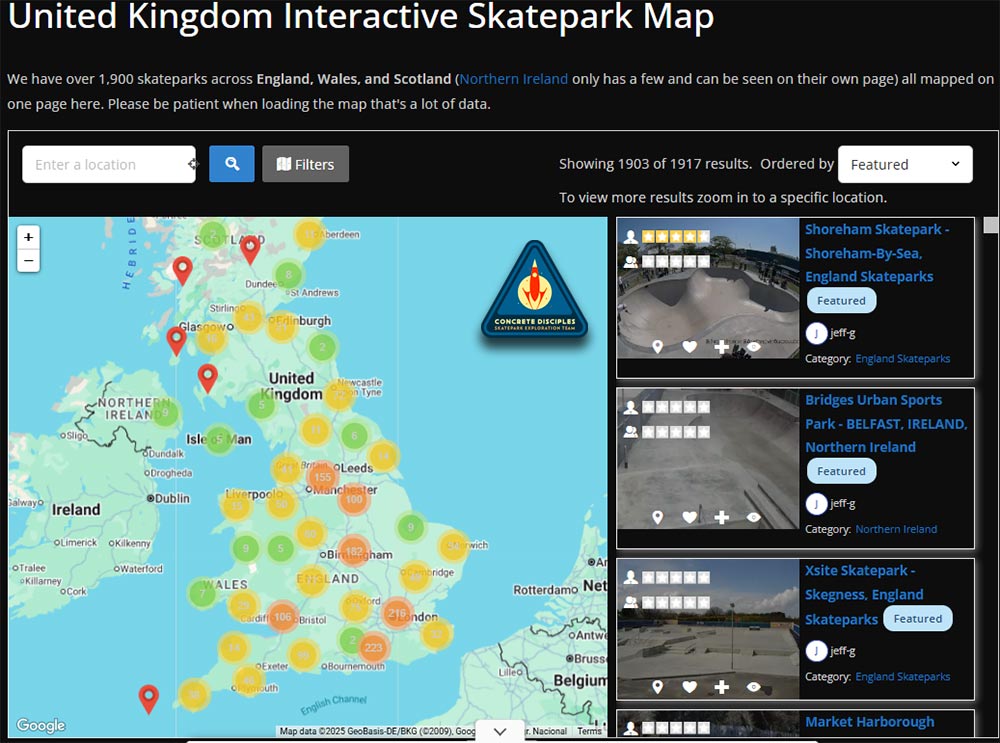Screen dimensions: 1000x743
Task: Open the Northern Ireland link in the intro text
Action: click(513, 78)
